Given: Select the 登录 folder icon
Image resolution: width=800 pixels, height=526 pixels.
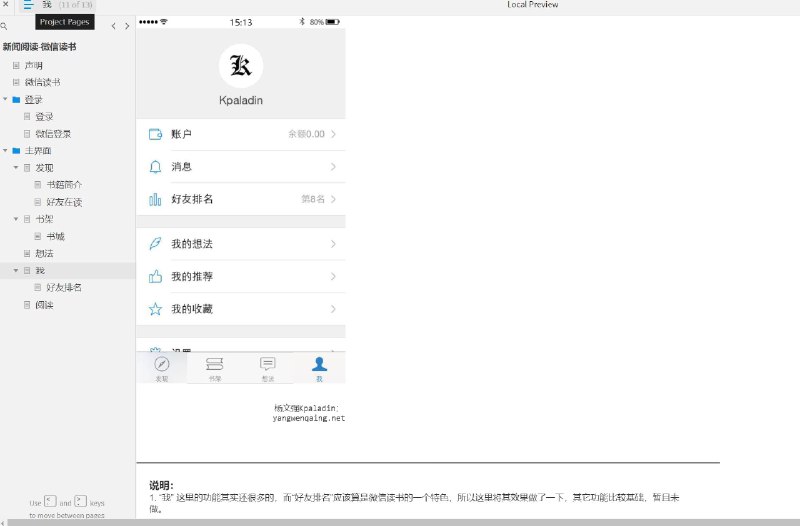Looking at the screenshot, I should tap(16, 99).
